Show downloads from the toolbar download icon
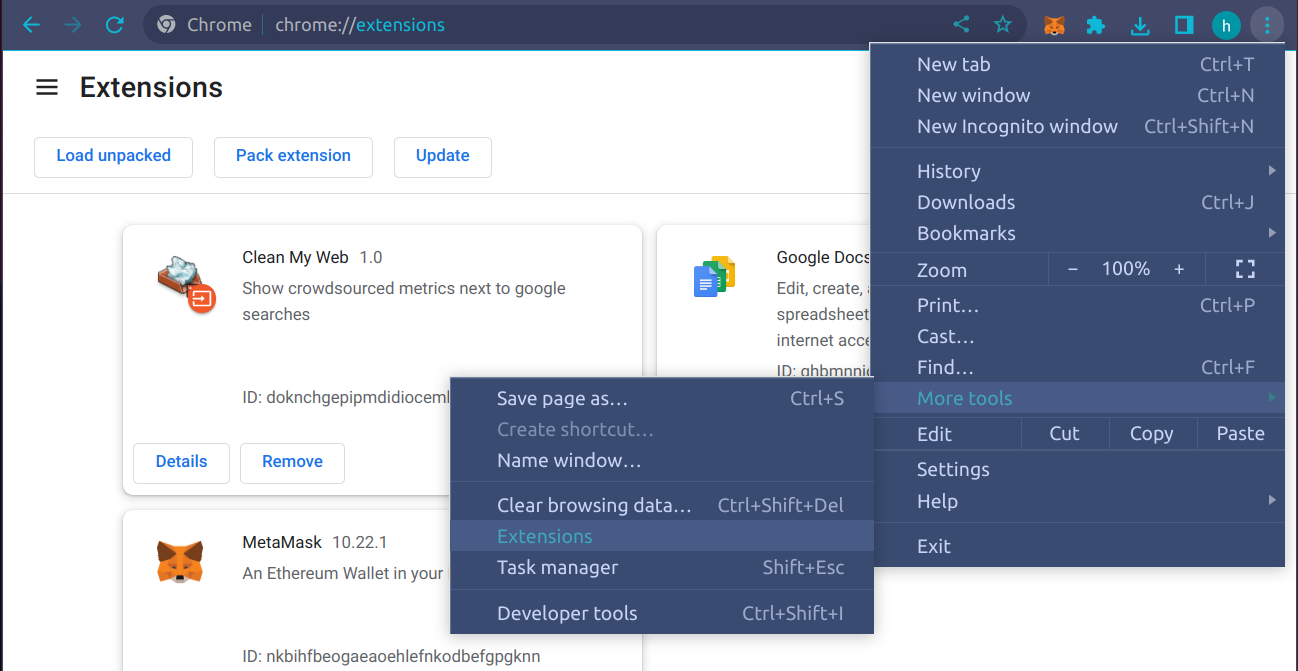The height and width of the screenshot is (671, 1298). click(x=1140, y=25)
